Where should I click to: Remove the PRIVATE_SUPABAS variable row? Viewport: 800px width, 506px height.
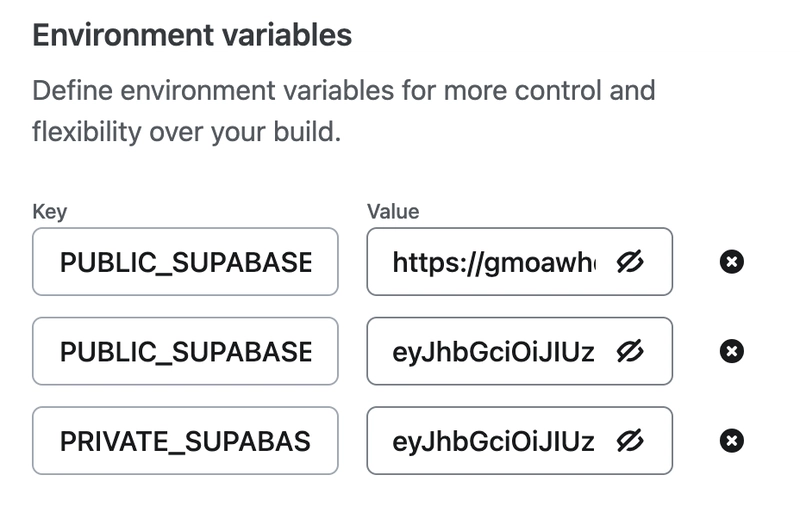732,441
